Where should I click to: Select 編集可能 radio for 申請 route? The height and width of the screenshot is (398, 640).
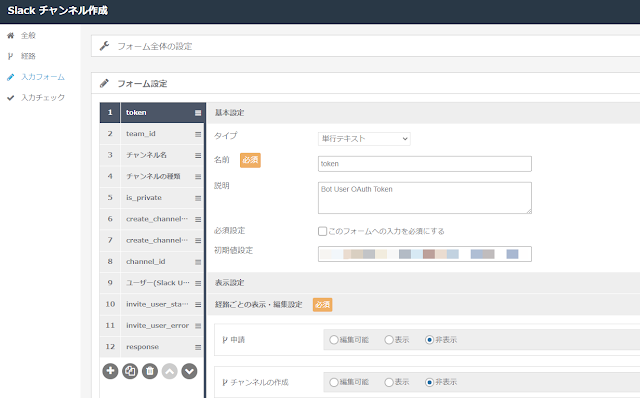334,340
